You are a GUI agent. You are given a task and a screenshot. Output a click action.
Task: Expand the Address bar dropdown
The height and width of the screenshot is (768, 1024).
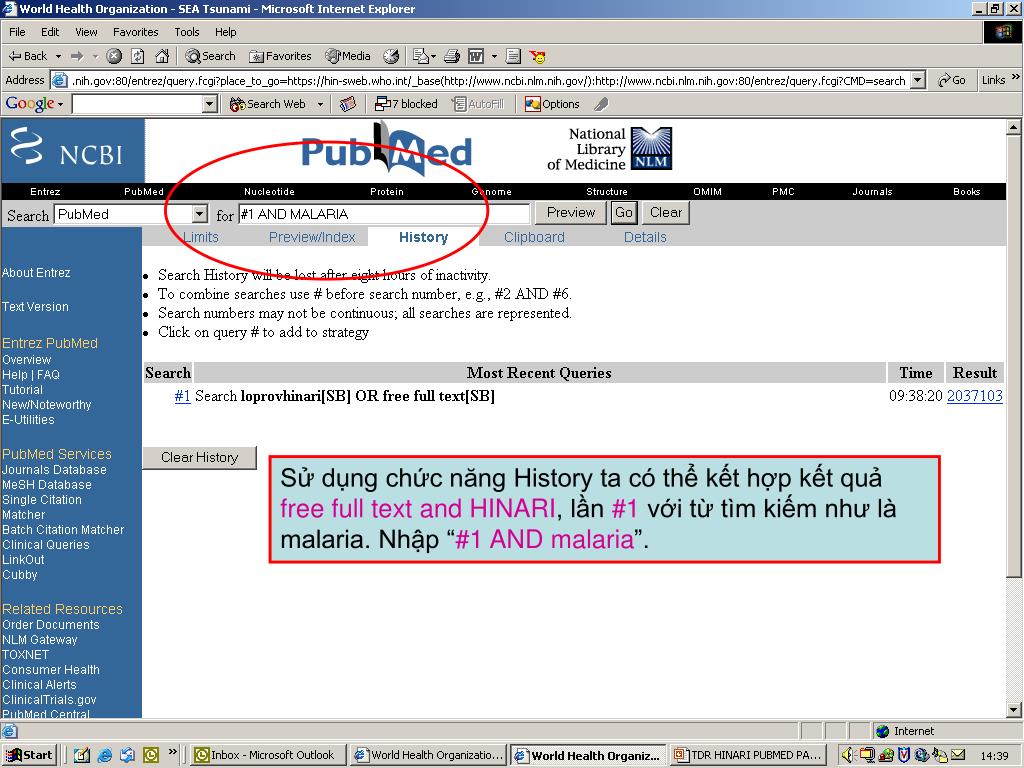(918, 80)
